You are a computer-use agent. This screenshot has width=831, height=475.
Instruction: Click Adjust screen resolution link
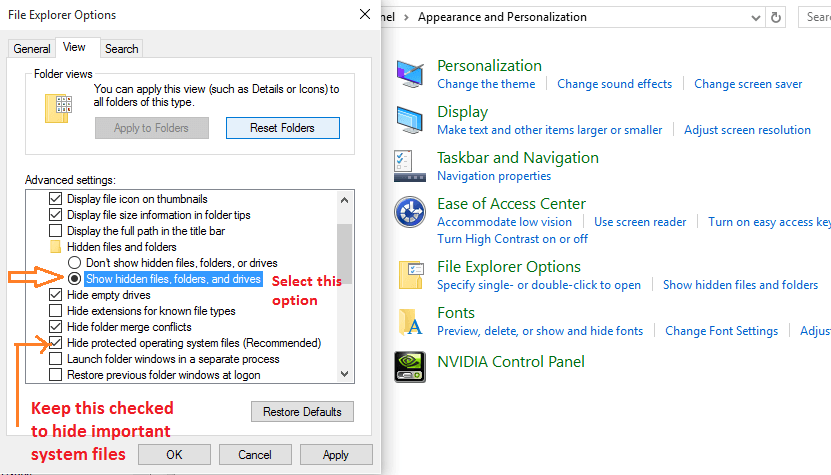747,130
